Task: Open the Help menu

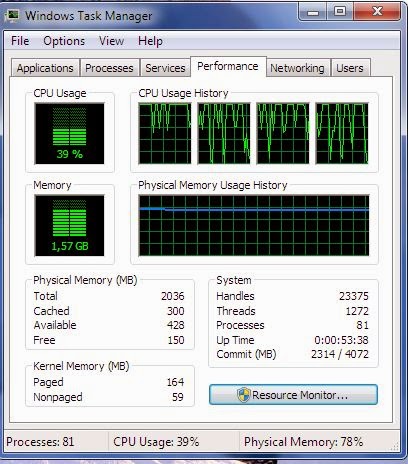Action: [x=150, y=41]
